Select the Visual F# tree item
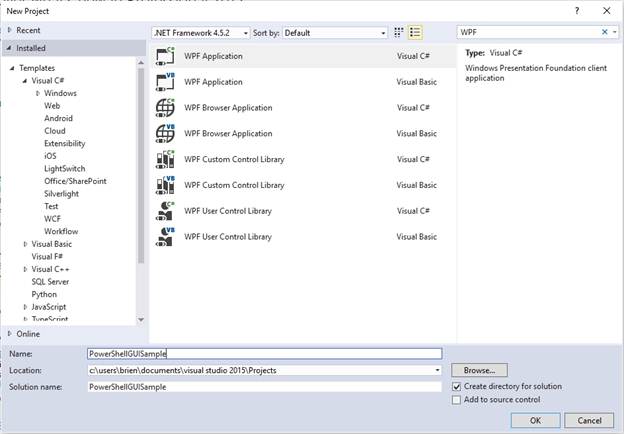The height and width of the screenshot is (434, 624). tap(47, 257)
